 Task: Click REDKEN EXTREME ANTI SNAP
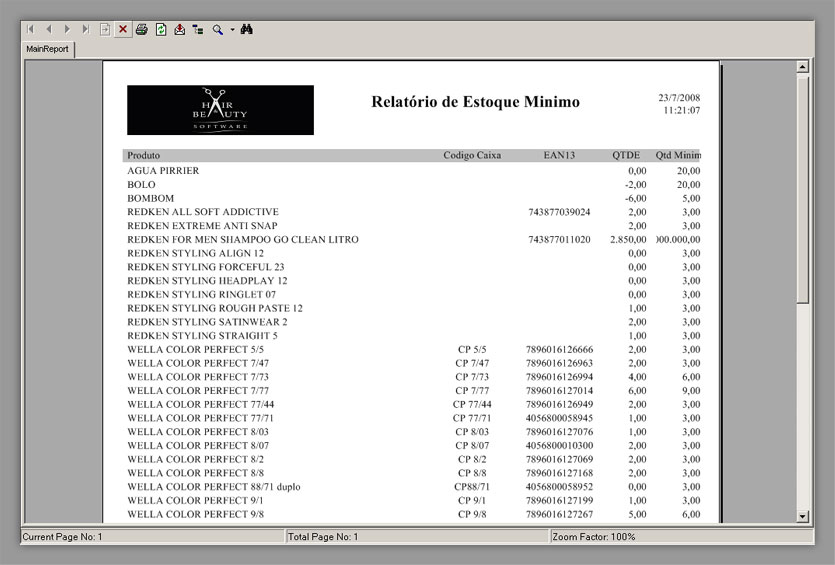pyautogui.click(x=202, y=226)
